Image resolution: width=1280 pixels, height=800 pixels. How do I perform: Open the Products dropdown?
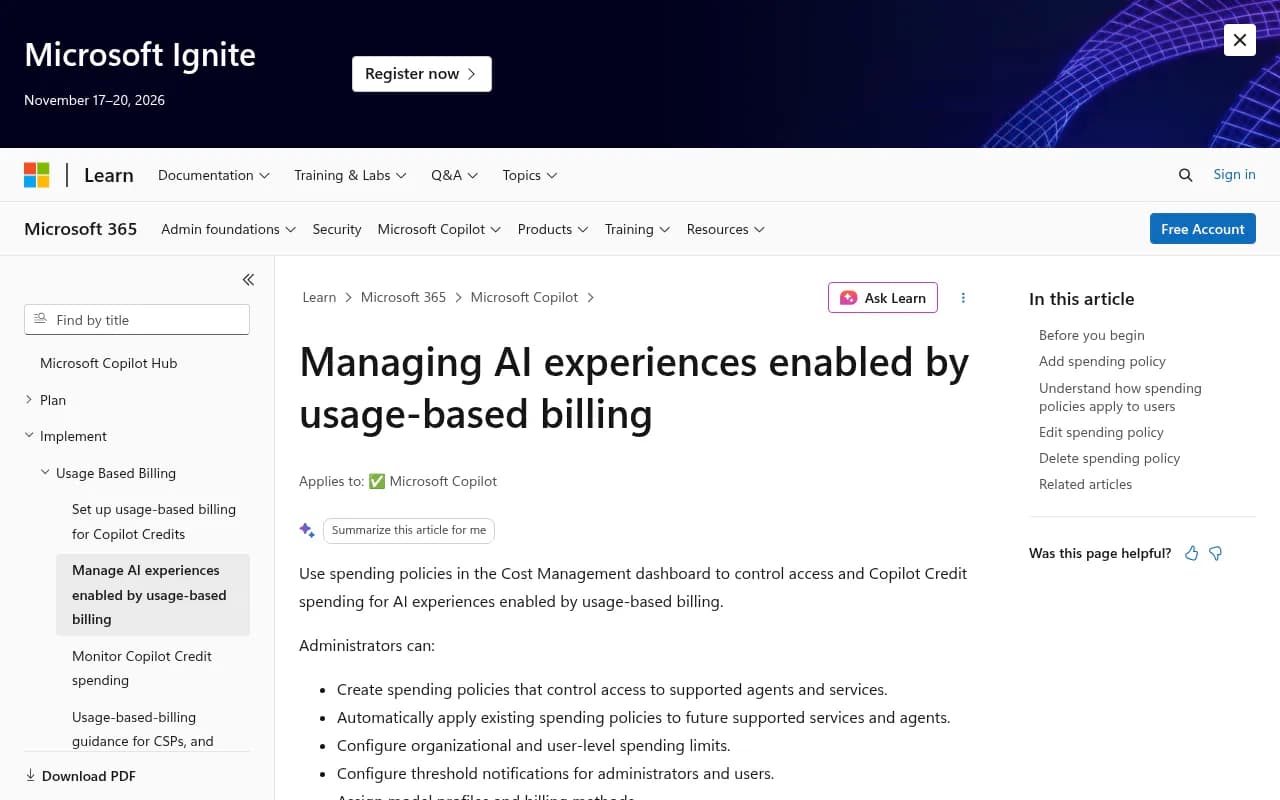pyautogui.click(x=553, y=229)
